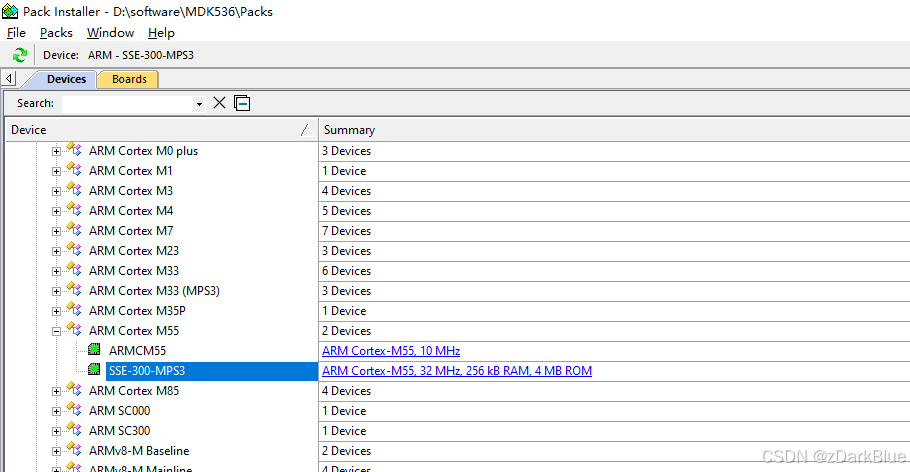Click the '7 Devices' summary cell
Screen dimensions: 910x472
point(346,231)
